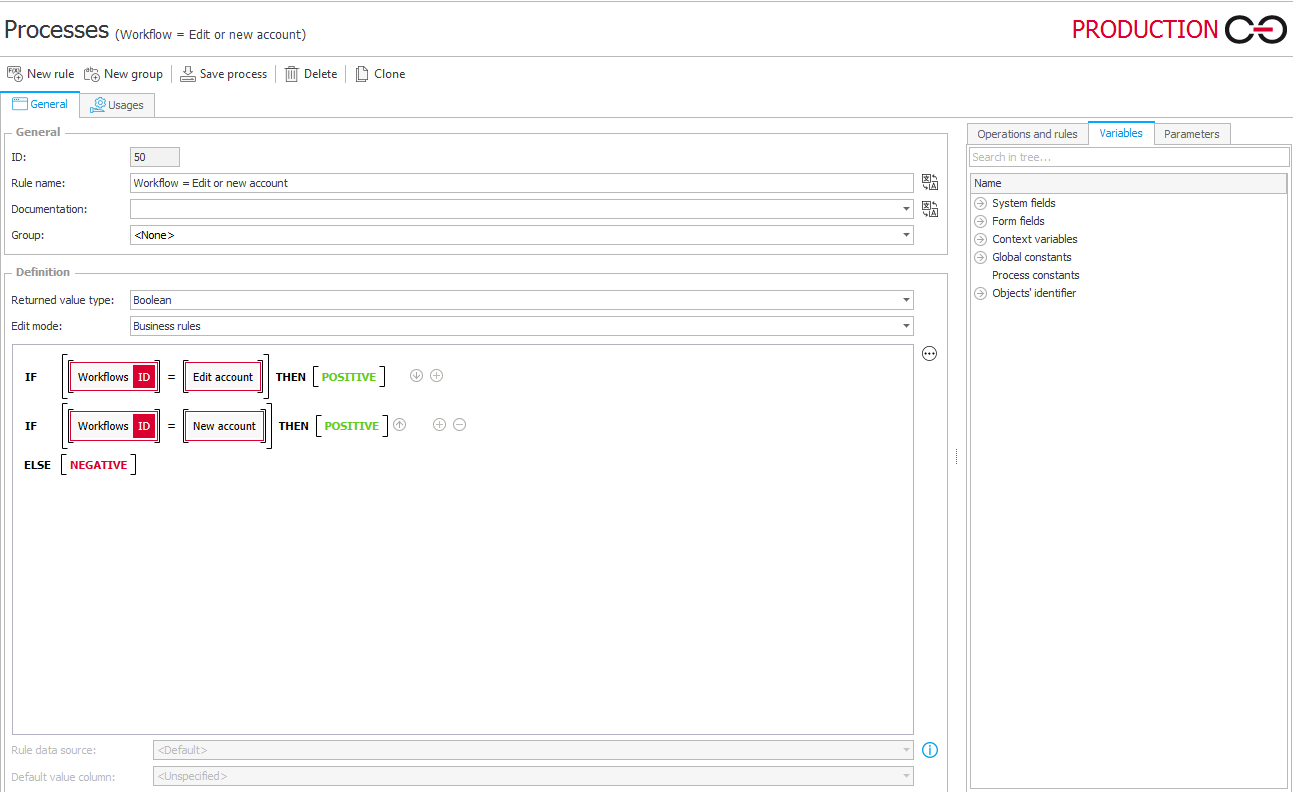Clone the process with the Clone icon
The width and height of the screenshot is (1293, 792).
coord(380,73)
